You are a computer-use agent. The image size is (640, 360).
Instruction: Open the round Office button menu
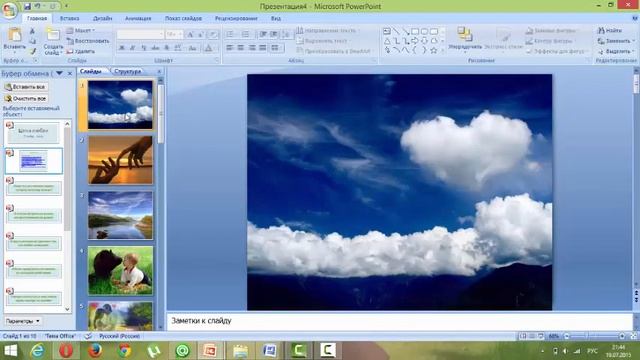click(9, 10)
